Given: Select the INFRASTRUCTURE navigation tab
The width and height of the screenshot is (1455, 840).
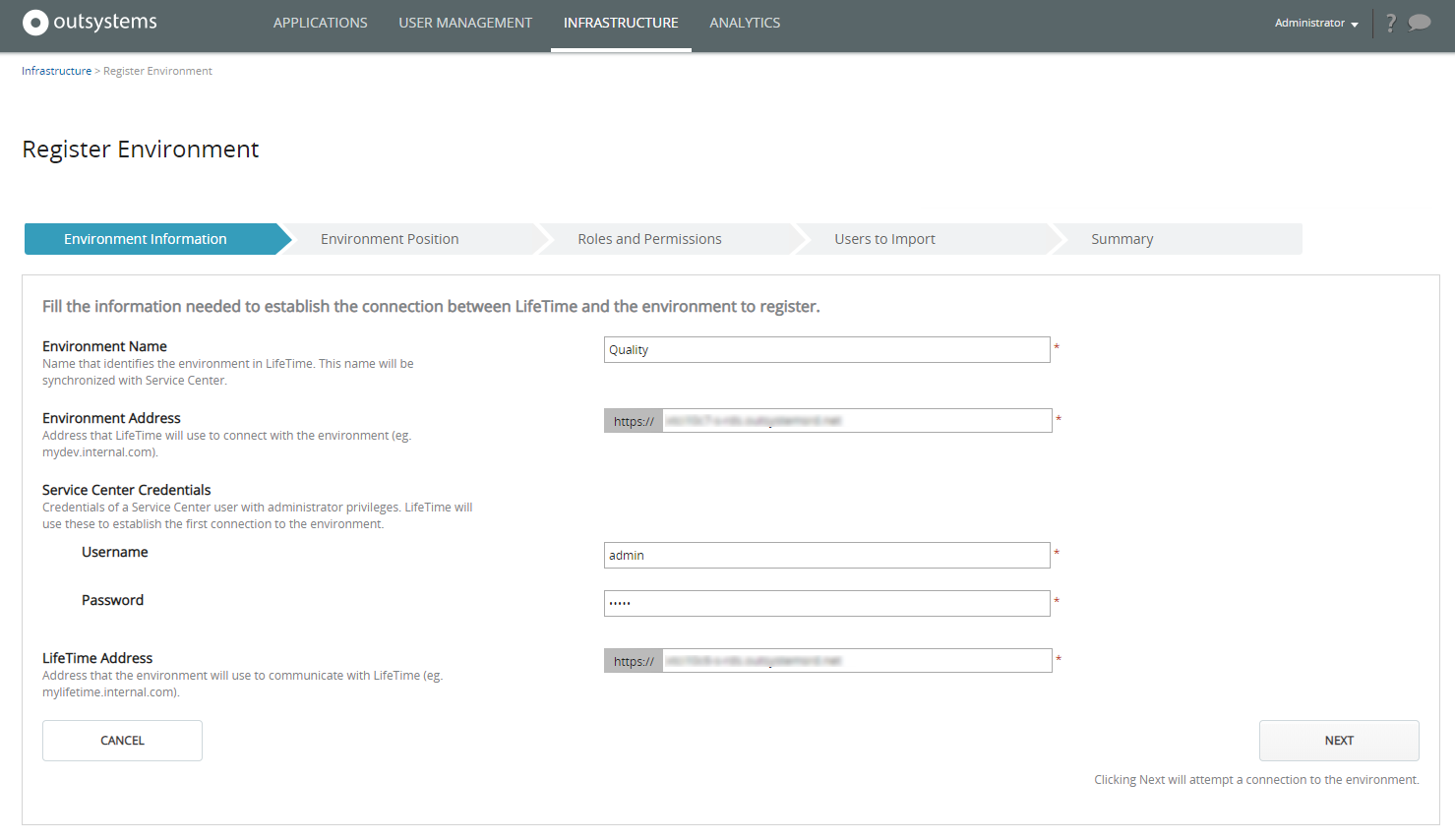Looking at the screenshot, I should 621,22.
